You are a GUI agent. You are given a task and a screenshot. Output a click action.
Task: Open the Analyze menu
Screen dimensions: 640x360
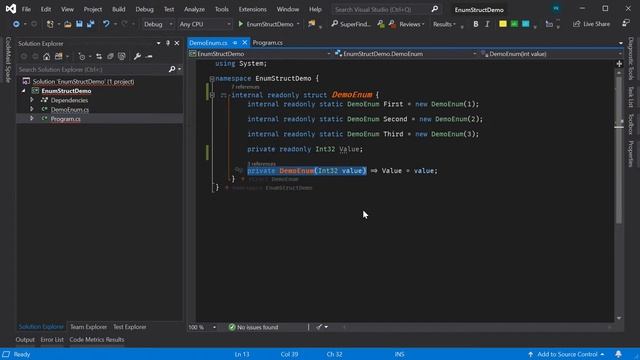[x=194, y=9]
